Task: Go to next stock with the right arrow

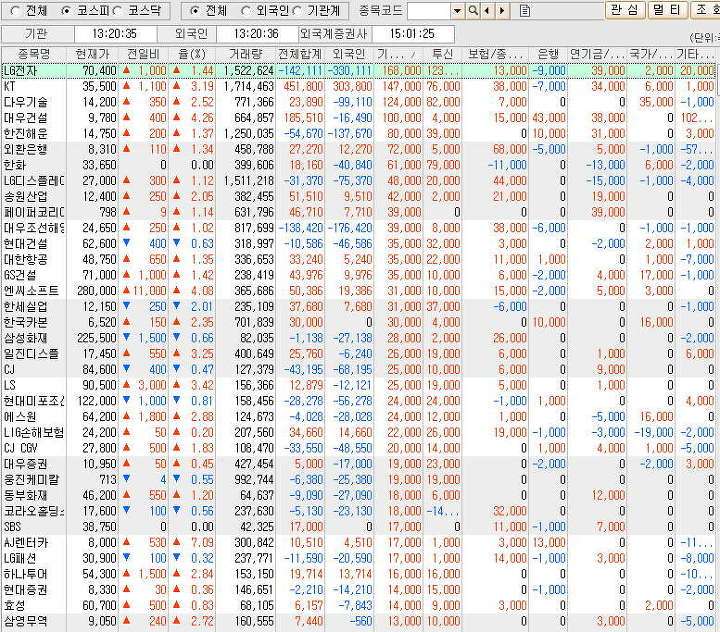Action: [x=502, y=11]
